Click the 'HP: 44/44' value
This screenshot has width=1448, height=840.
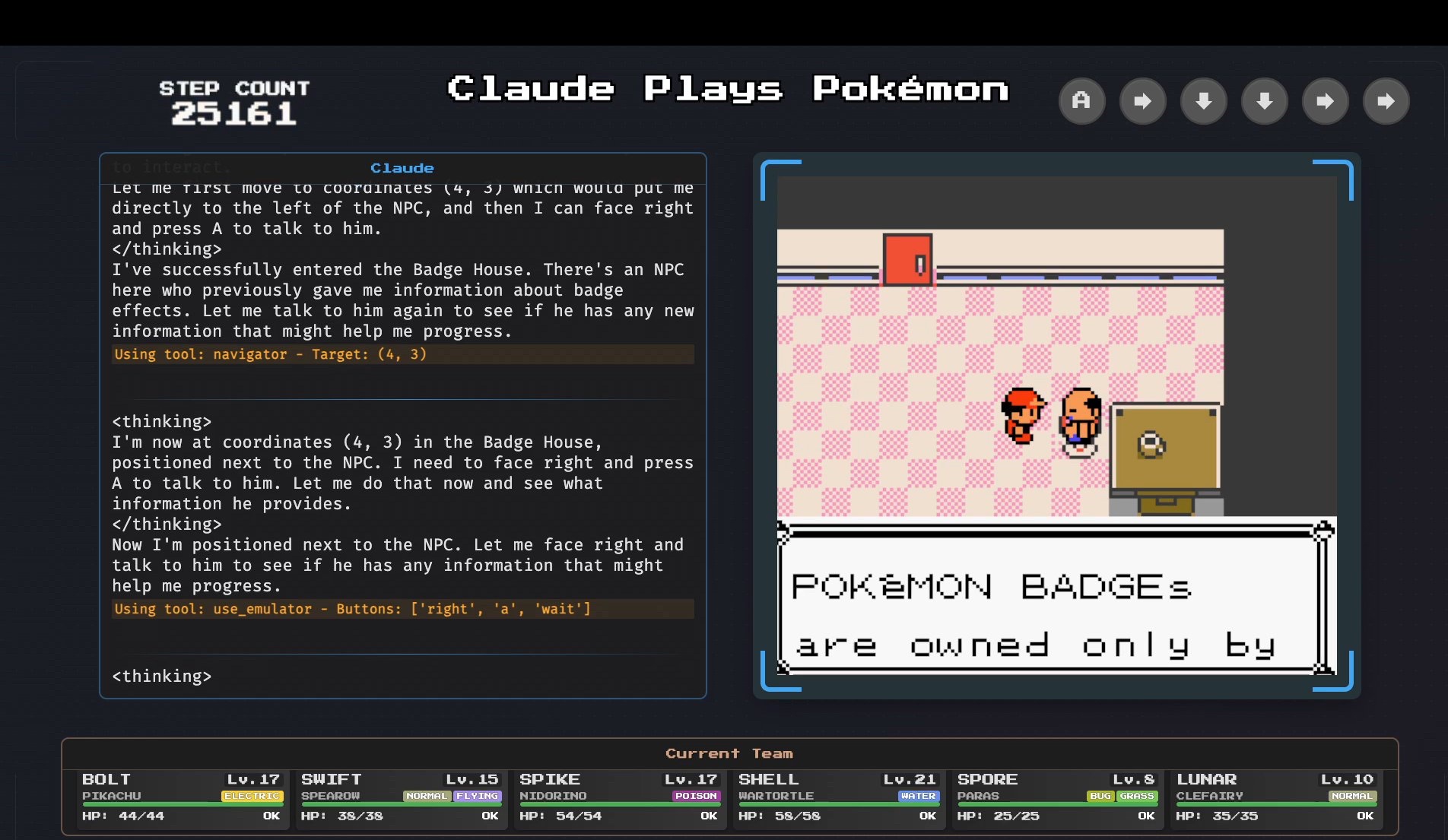[x=123, y=816]
